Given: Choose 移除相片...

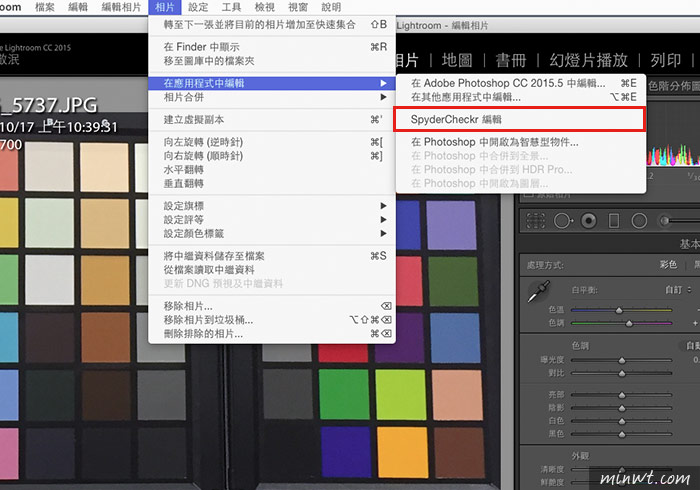Looking at the screenshot, I should coord(272,306).
